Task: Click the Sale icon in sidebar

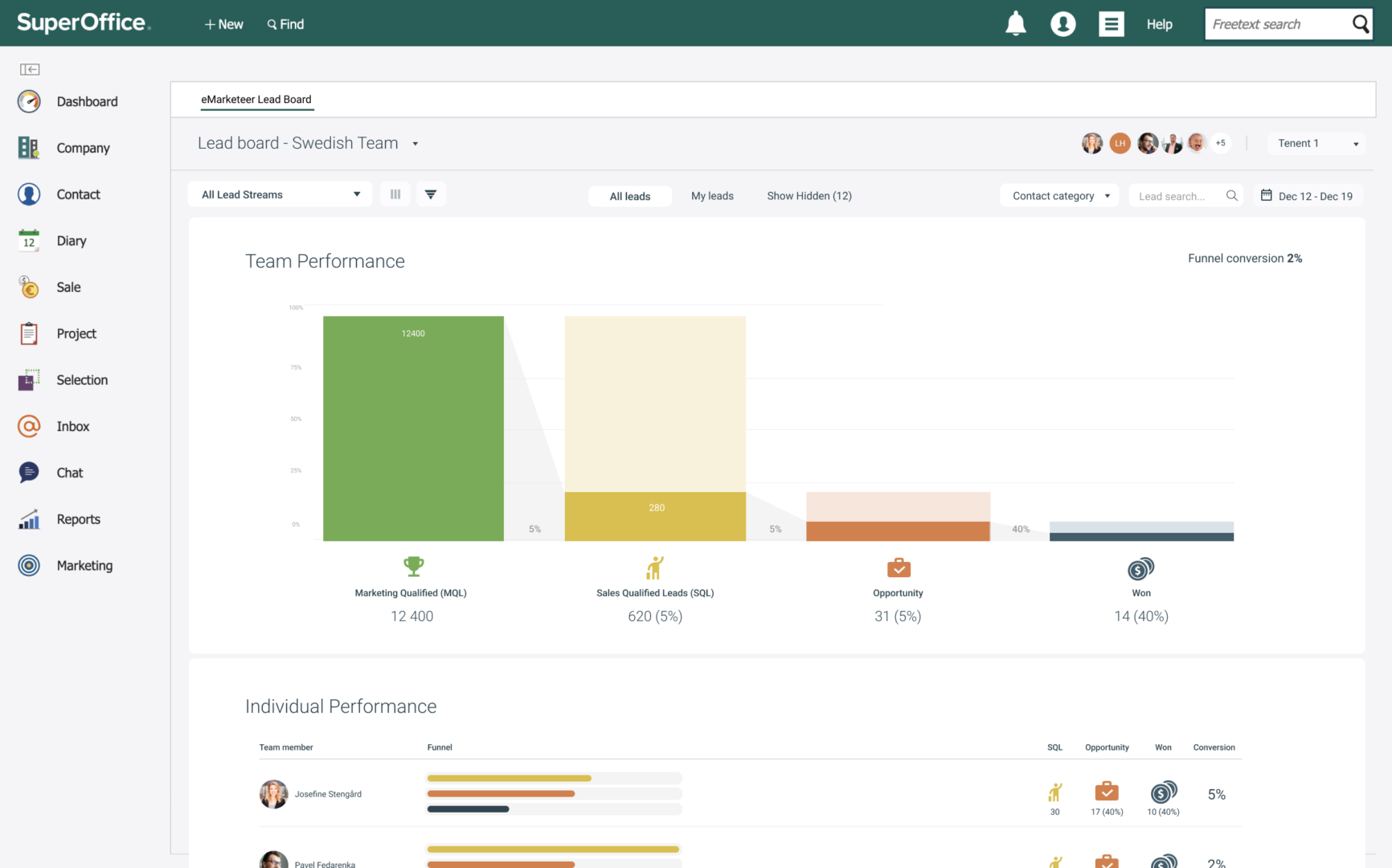Action: (29, 287)
